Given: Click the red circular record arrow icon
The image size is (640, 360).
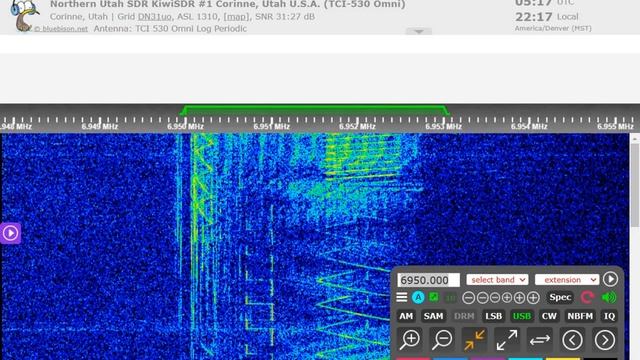Looking at the screenshot, I should 587,297.
